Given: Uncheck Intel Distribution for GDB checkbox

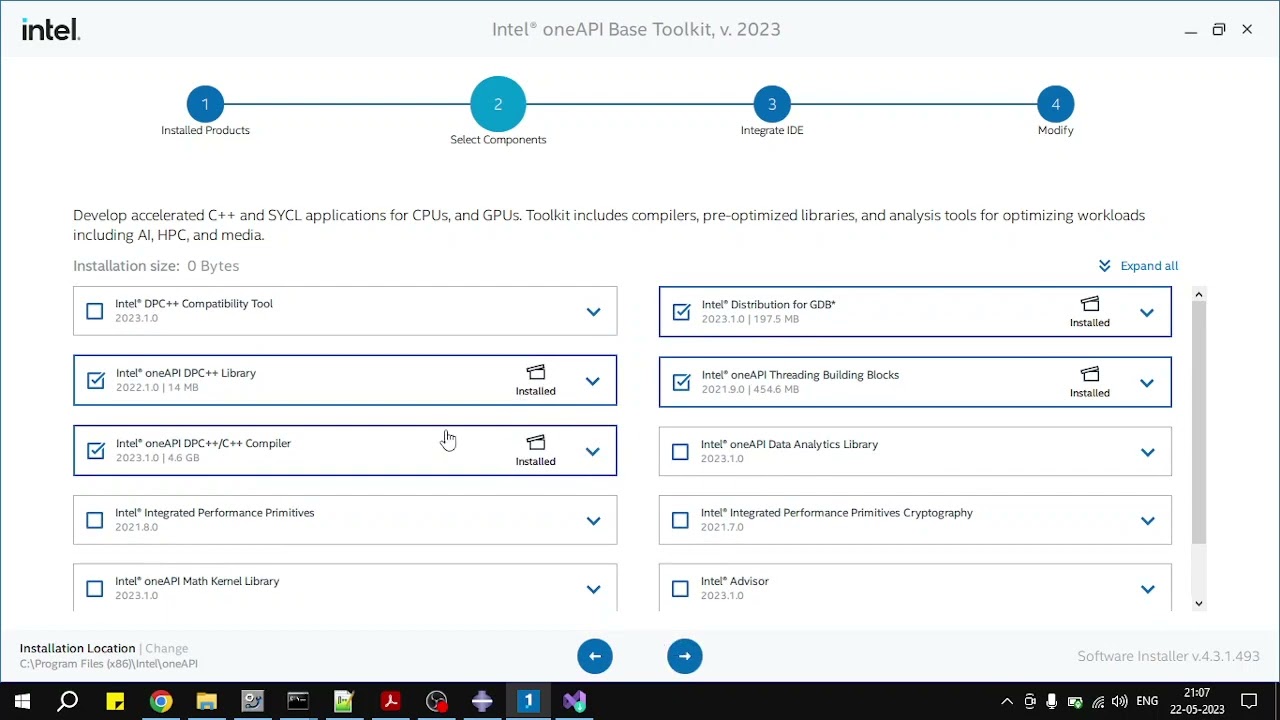Looking at the screenshot, I should 682,312.
